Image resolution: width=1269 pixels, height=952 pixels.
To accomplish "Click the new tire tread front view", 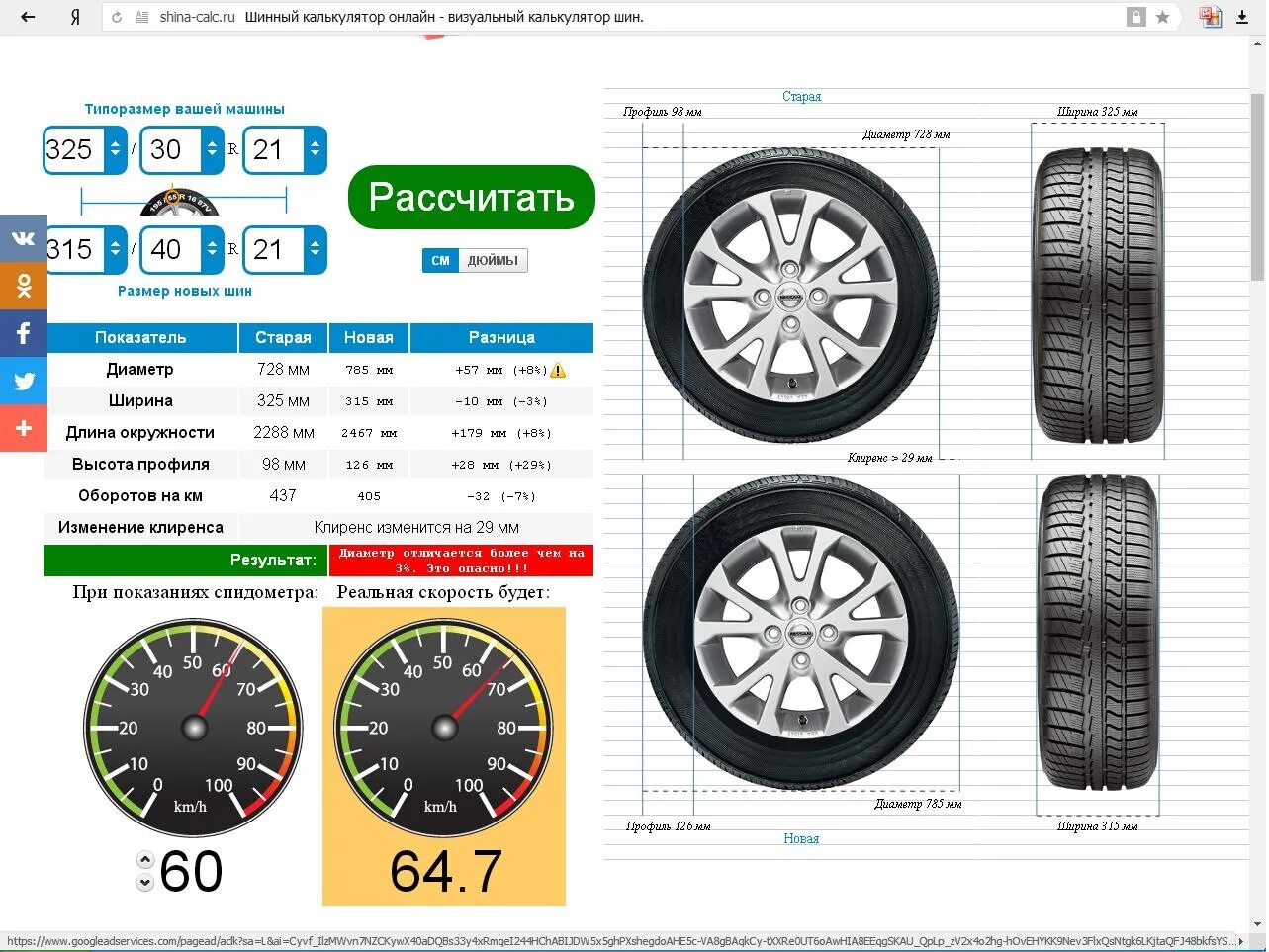I will coord(1098,633).
